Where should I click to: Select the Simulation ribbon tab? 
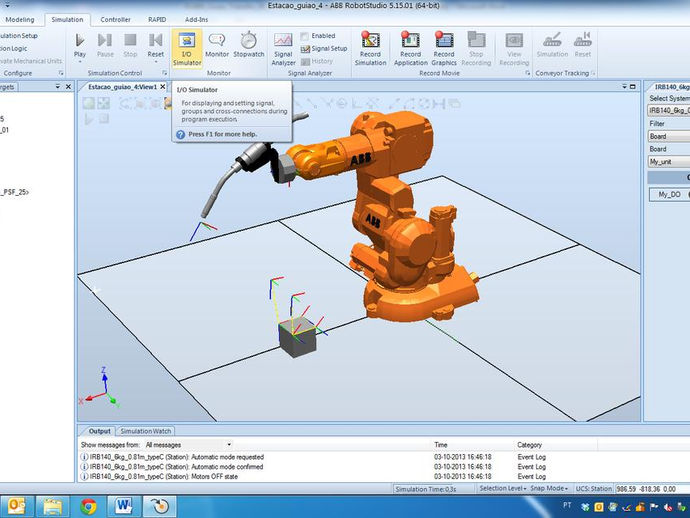(x=67, y=19)
